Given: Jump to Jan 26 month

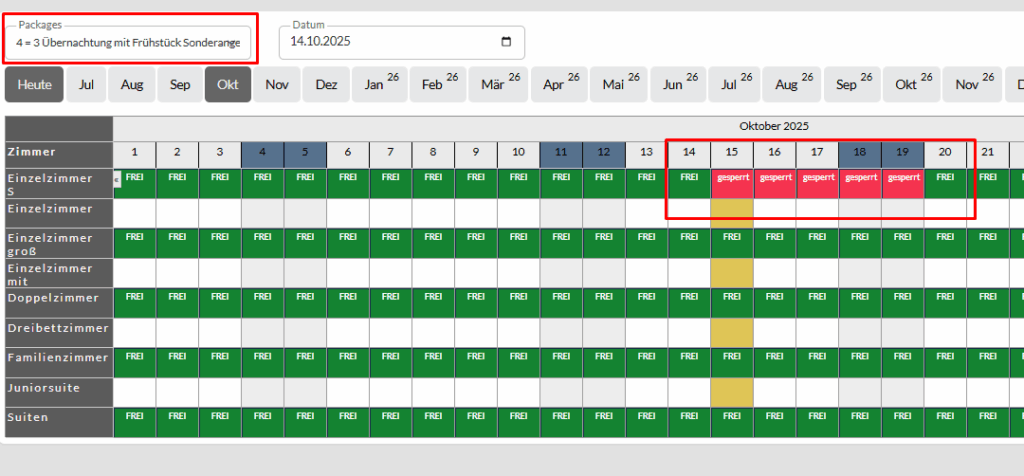Looking at the screenshot, I should tap(380, 85).
